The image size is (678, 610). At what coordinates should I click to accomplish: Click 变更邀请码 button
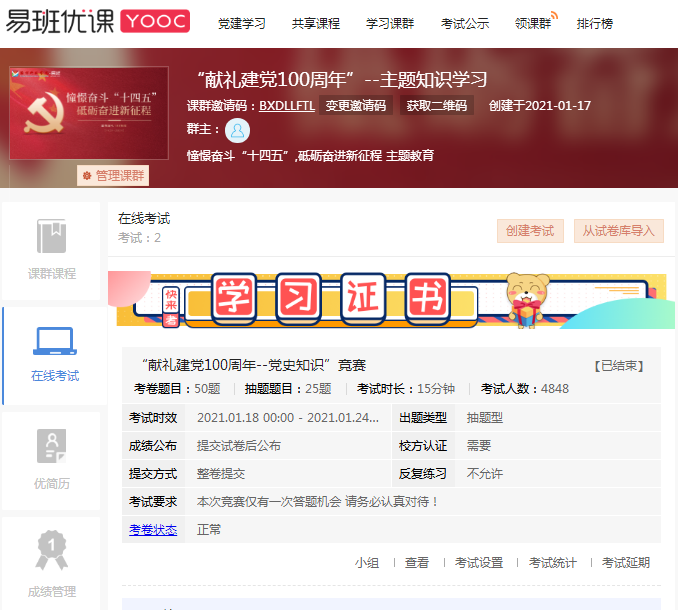pyautogui.click(x=357, y=106)
